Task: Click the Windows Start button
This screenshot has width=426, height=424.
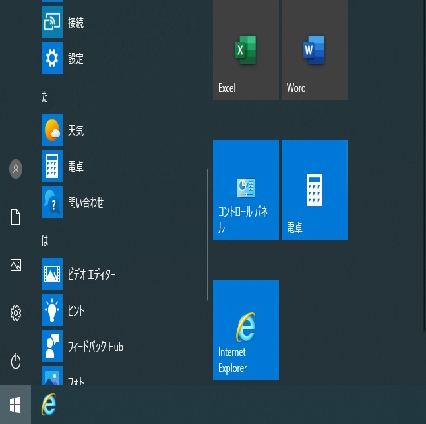Action: (15, 404)
